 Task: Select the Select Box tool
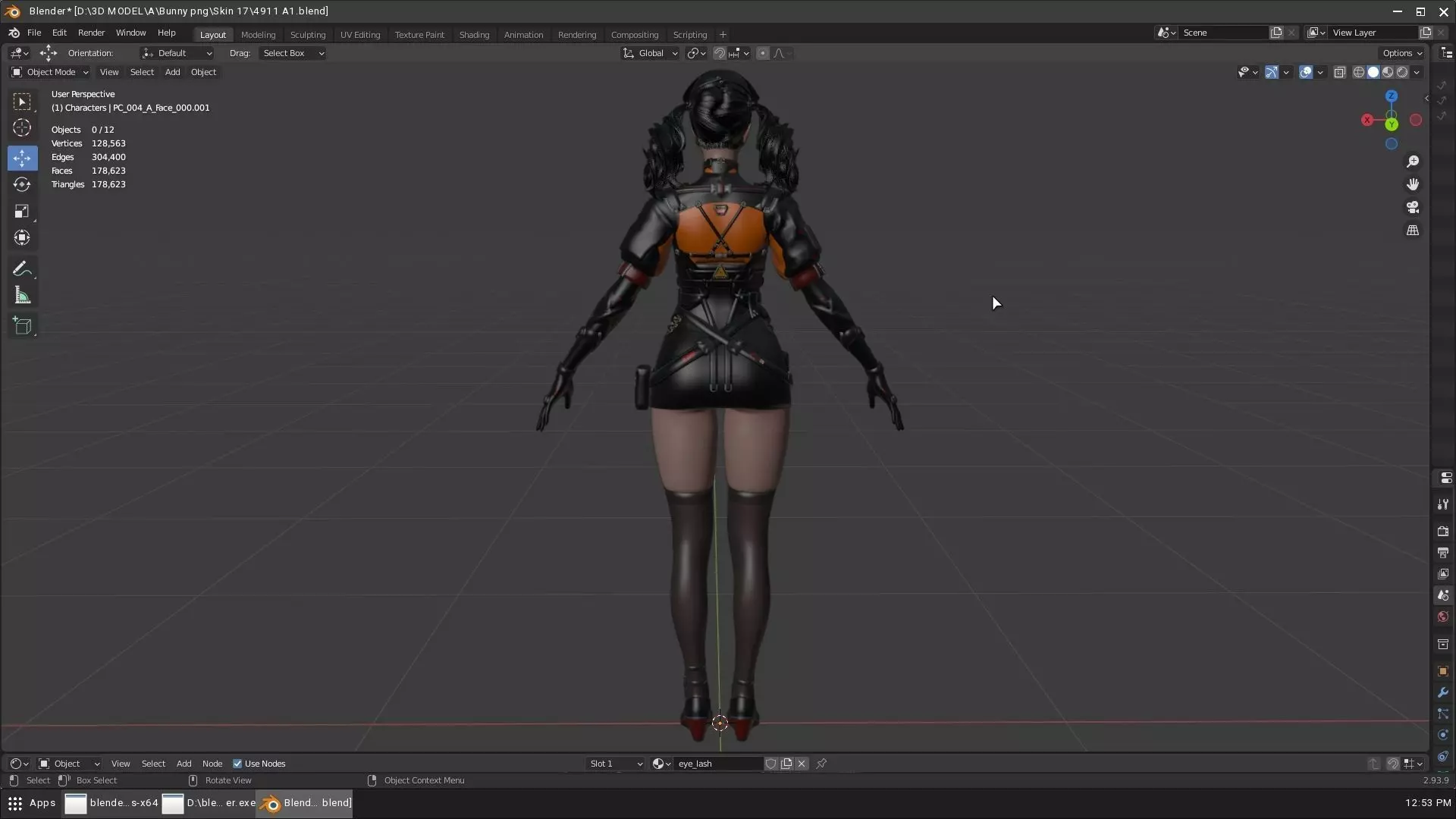click(22, 102)
